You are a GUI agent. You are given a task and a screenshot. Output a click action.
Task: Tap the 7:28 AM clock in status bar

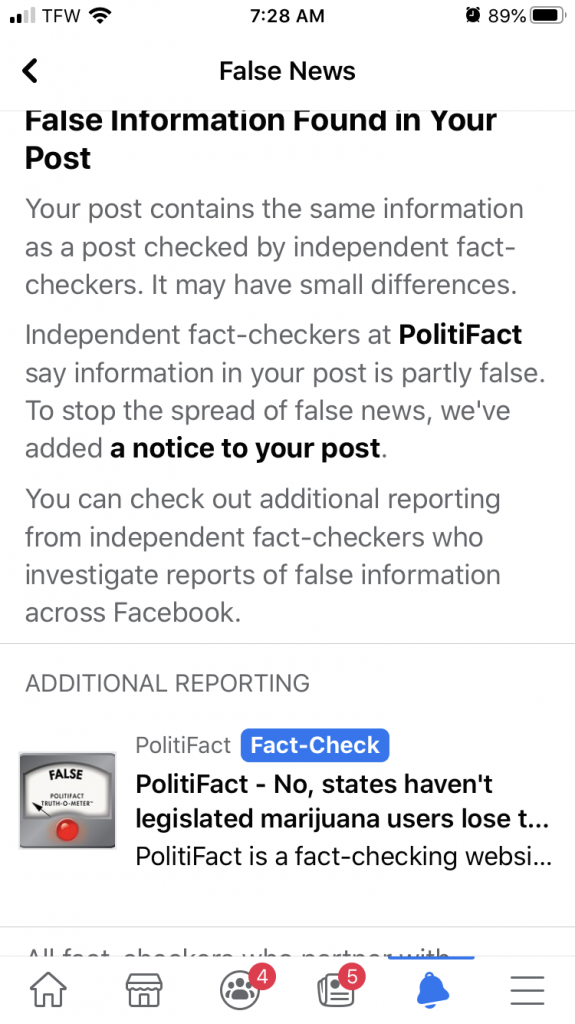(287, 16)
